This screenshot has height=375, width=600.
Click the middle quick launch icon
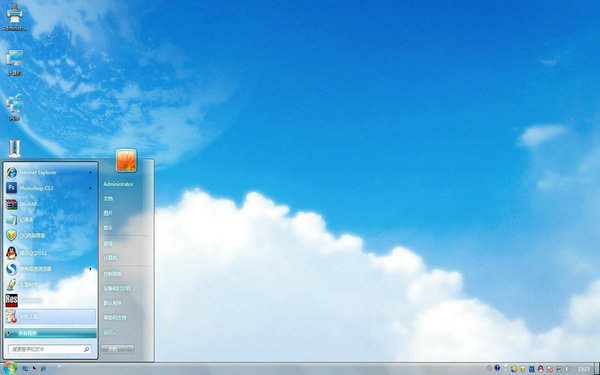(x=34, y=368)
